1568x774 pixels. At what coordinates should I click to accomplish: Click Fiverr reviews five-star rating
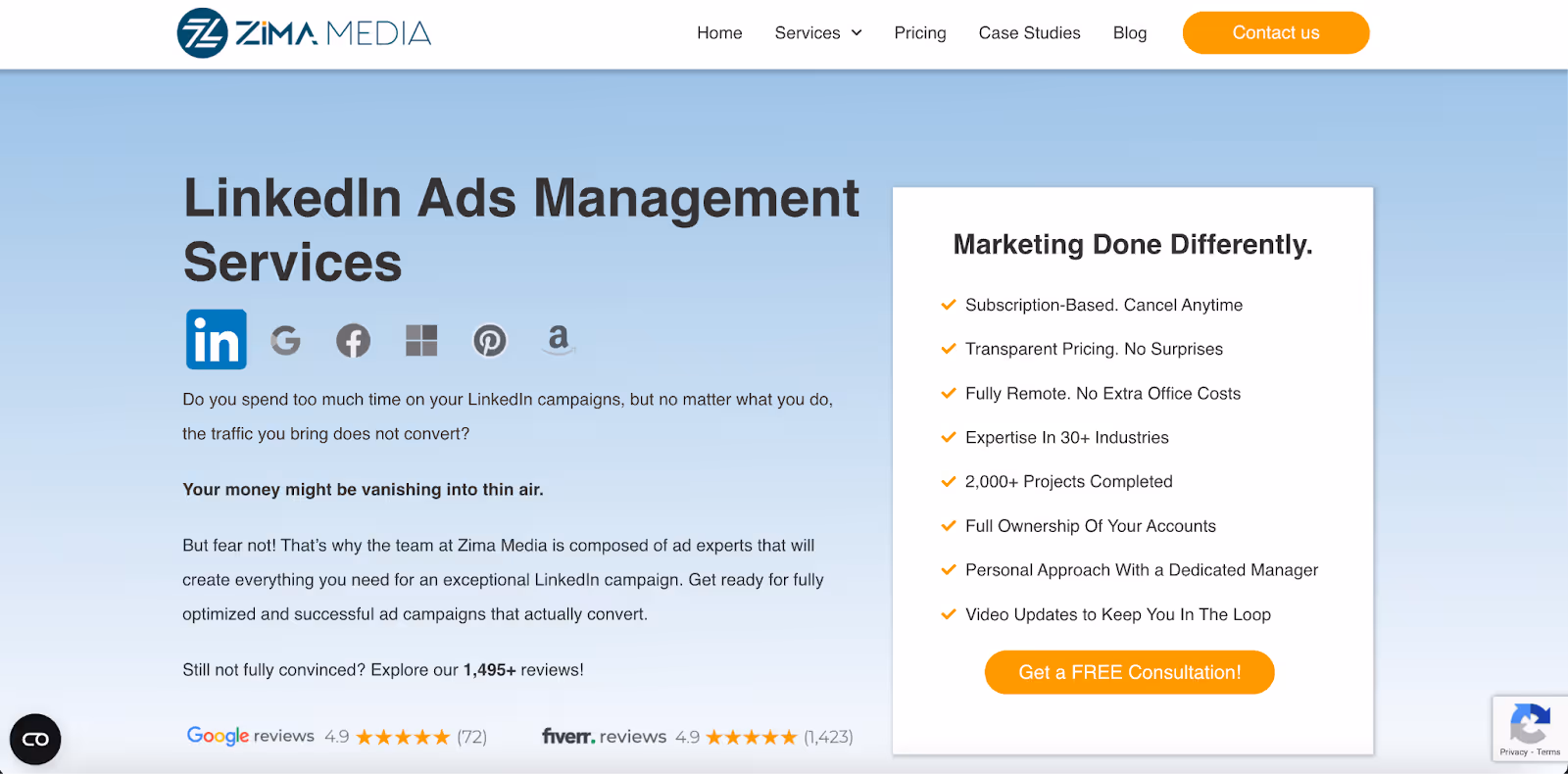(752, 737)
